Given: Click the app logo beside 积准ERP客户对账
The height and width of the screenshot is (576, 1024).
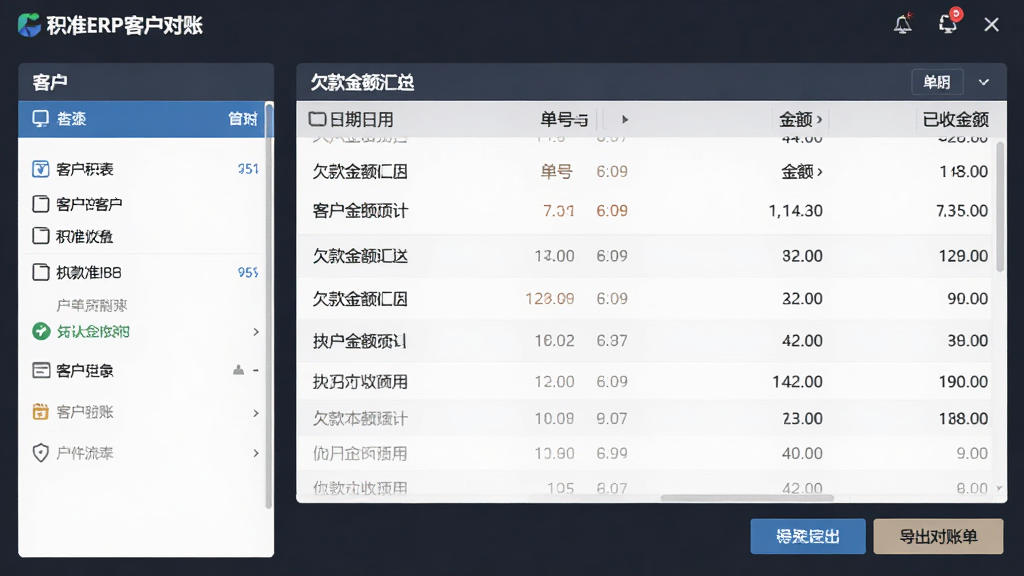Looking at the screenshot, I should 29,25.
